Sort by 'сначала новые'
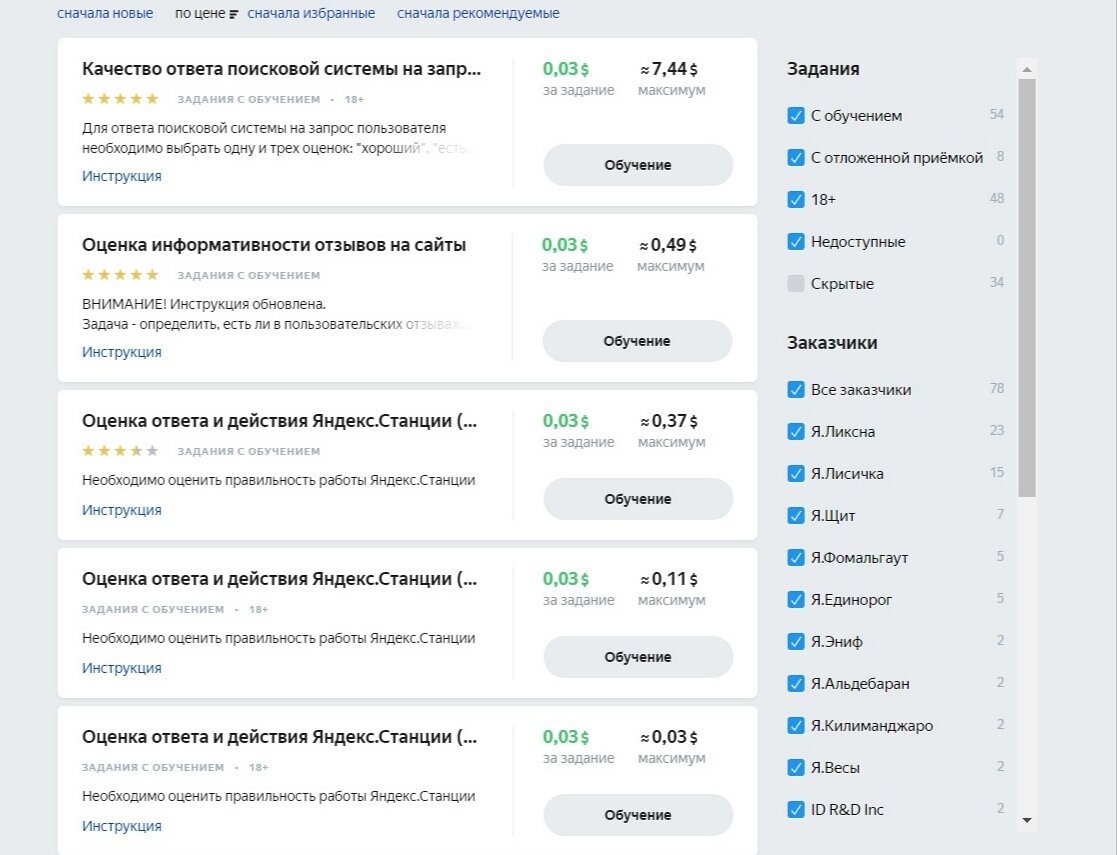This screenshot has width=1117, height=855. (x=105, y=14)
